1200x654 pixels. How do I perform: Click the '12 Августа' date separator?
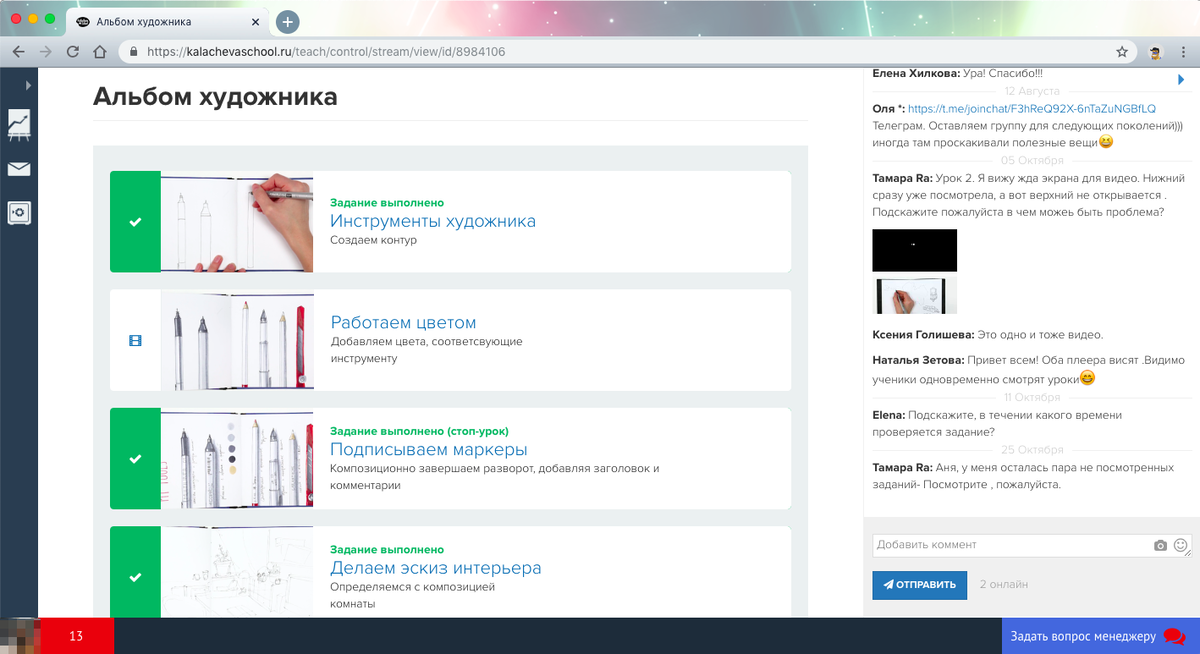1032,91
